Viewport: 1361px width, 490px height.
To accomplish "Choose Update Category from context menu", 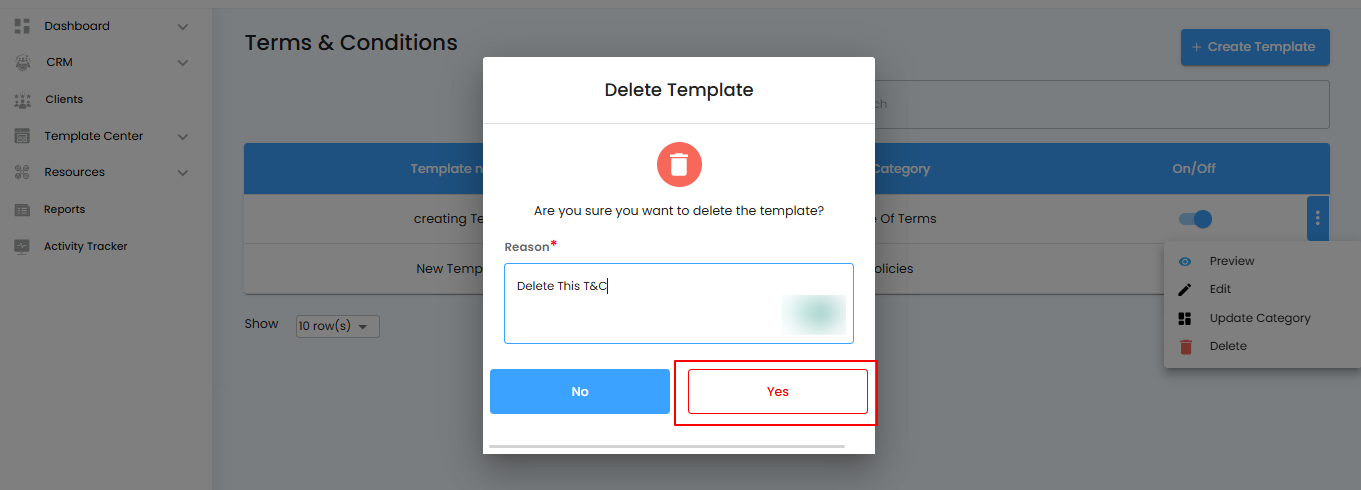I will tap(1259, 318).
